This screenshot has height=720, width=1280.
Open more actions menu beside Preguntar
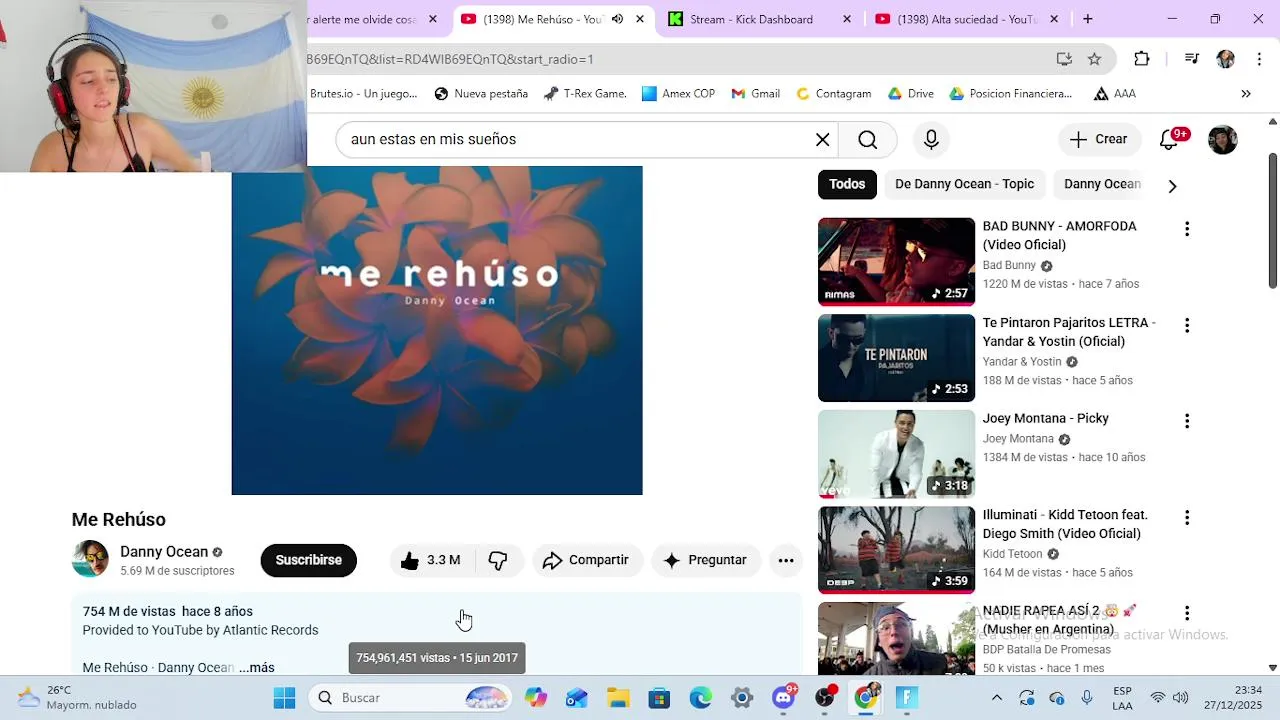[786, 561]
